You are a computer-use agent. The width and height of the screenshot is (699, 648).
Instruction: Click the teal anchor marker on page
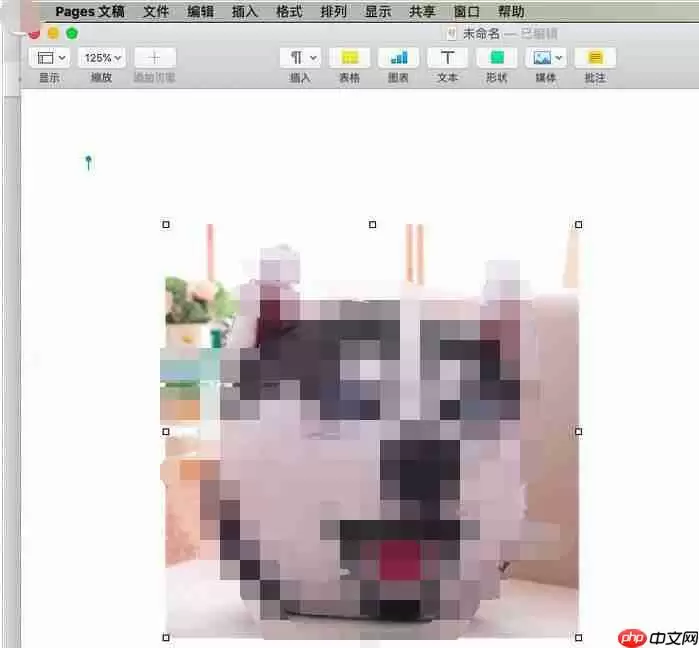pyautogui.click(x=88, y=163)
